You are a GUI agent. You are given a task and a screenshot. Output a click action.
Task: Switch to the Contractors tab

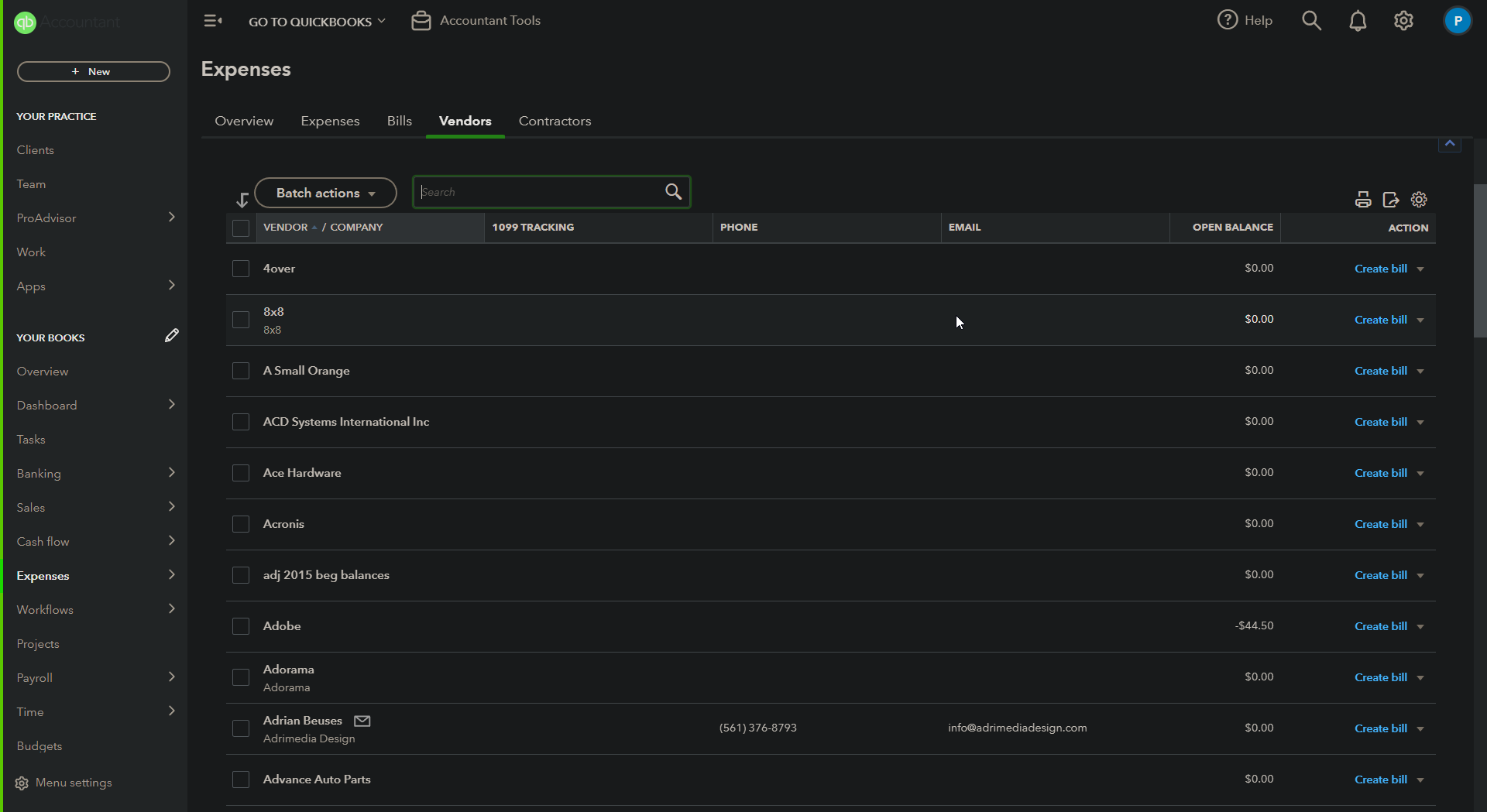pos(555,121)
